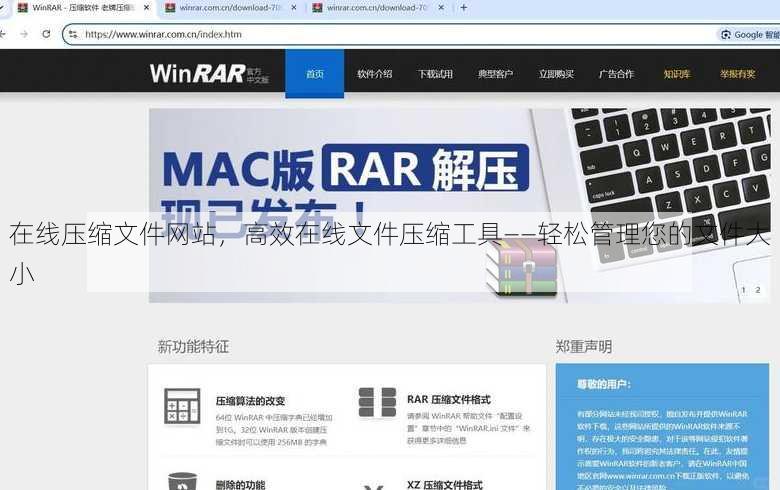
Task: Open the 广告合作 menu item
Action: pyautogui.click(x=616, y=74)
